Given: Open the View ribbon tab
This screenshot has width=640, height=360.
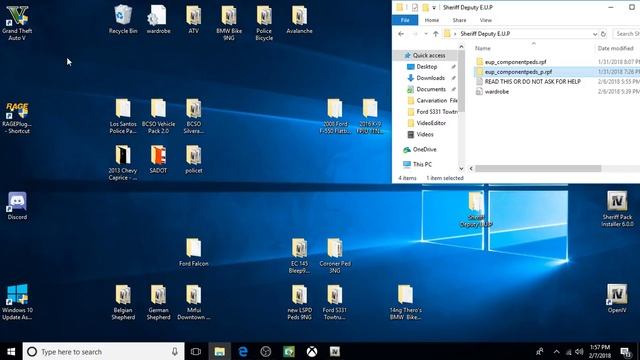Looking at the screenshot, I should pyautogui.click(x=485, y=20).
